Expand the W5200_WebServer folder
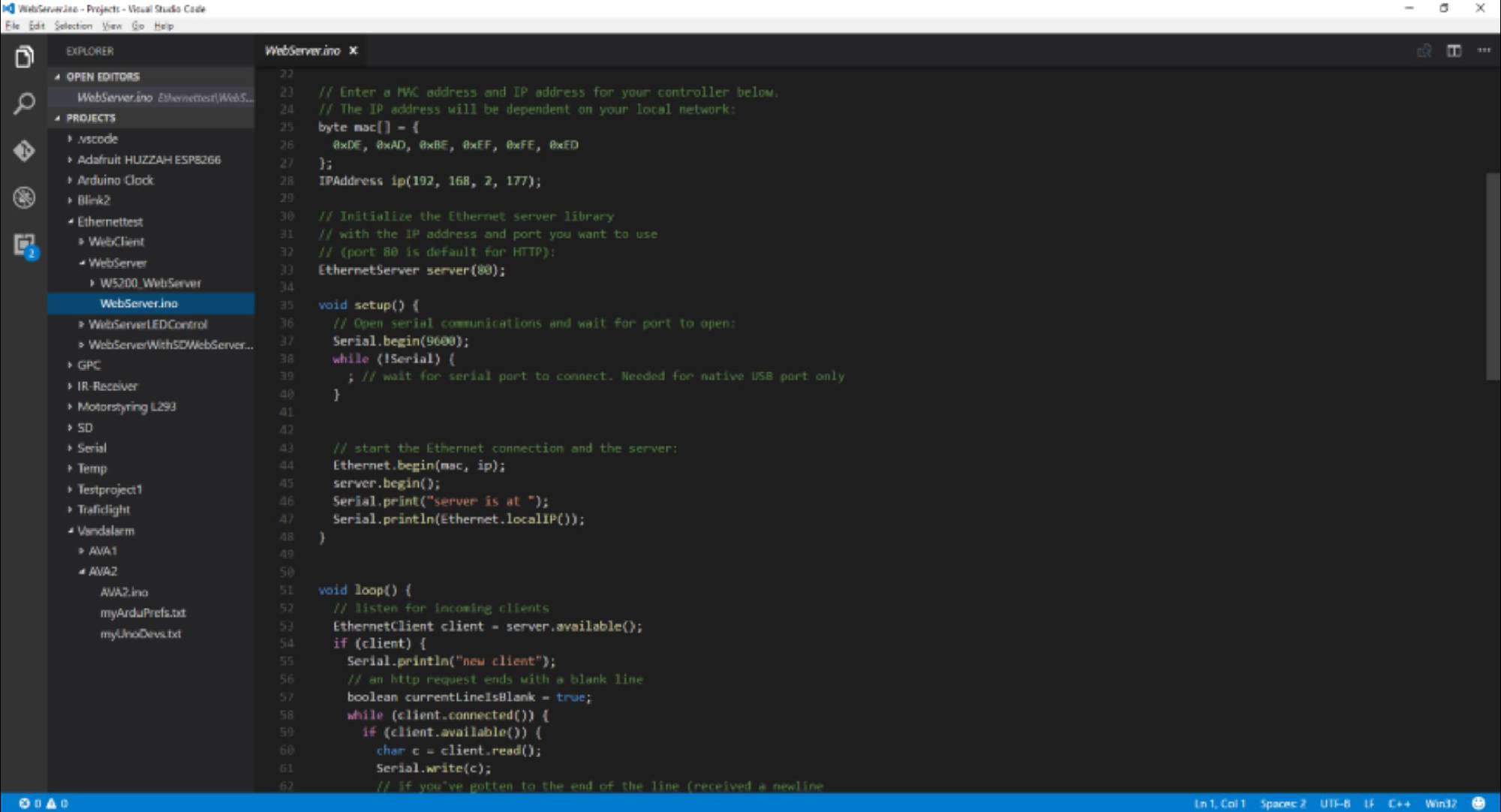Image resolution: width=1501 pixels, height=812 pixels. pos(150,283)
